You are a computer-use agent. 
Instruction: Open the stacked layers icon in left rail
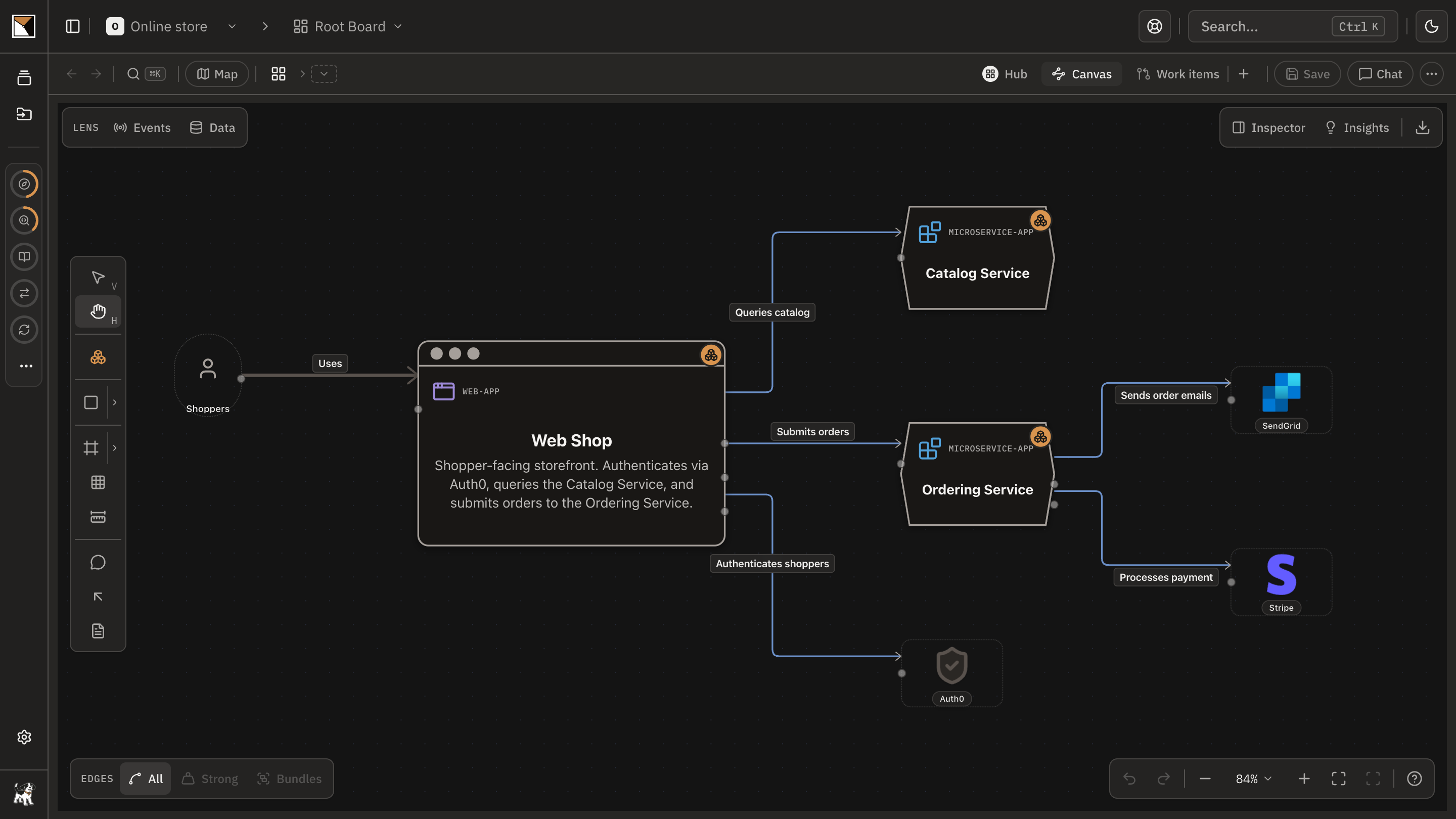(24, 78)
